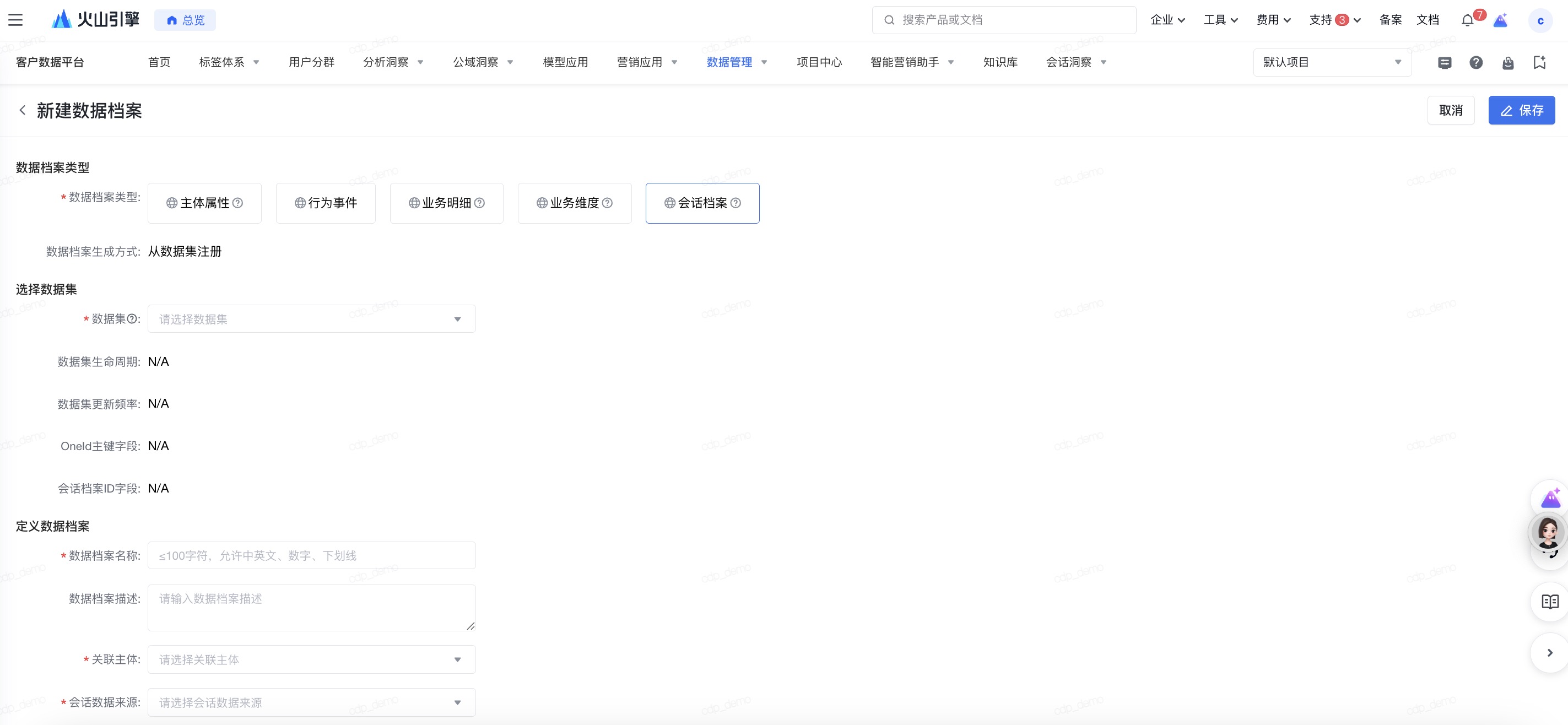Open the 请选择数据集 dropdown
This screenshot has height=725, width=1568.
pos(311,319)
